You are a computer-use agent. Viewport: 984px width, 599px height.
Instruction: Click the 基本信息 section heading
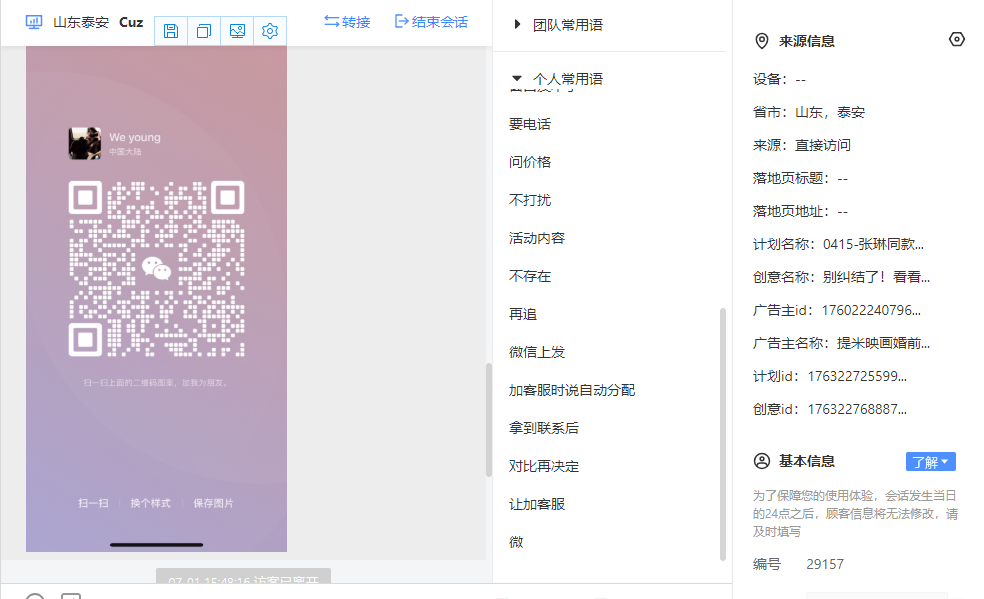[x=806, y=462]
